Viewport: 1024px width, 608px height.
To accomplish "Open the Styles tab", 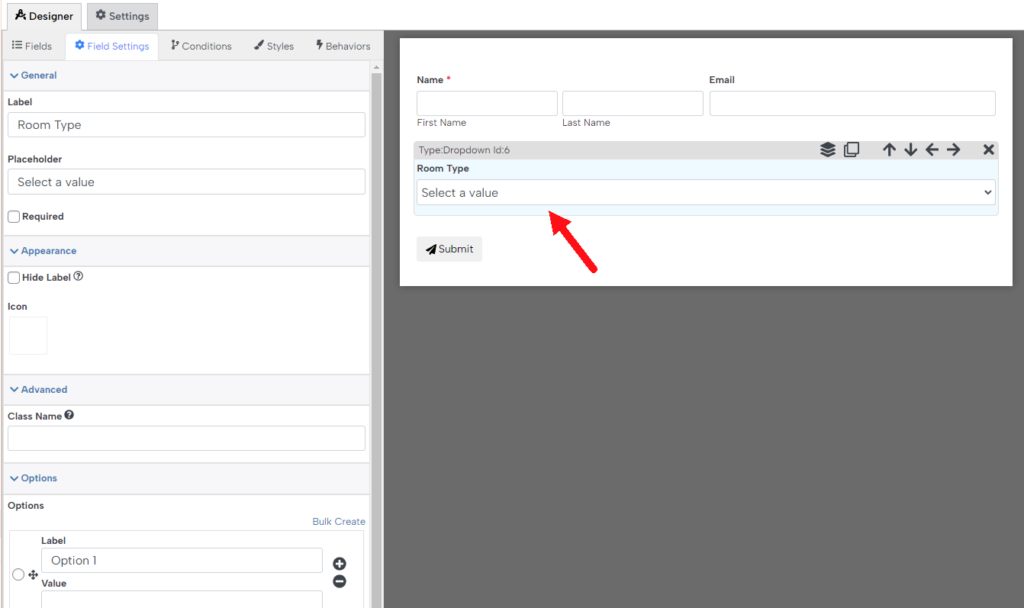I will point(274,46).
